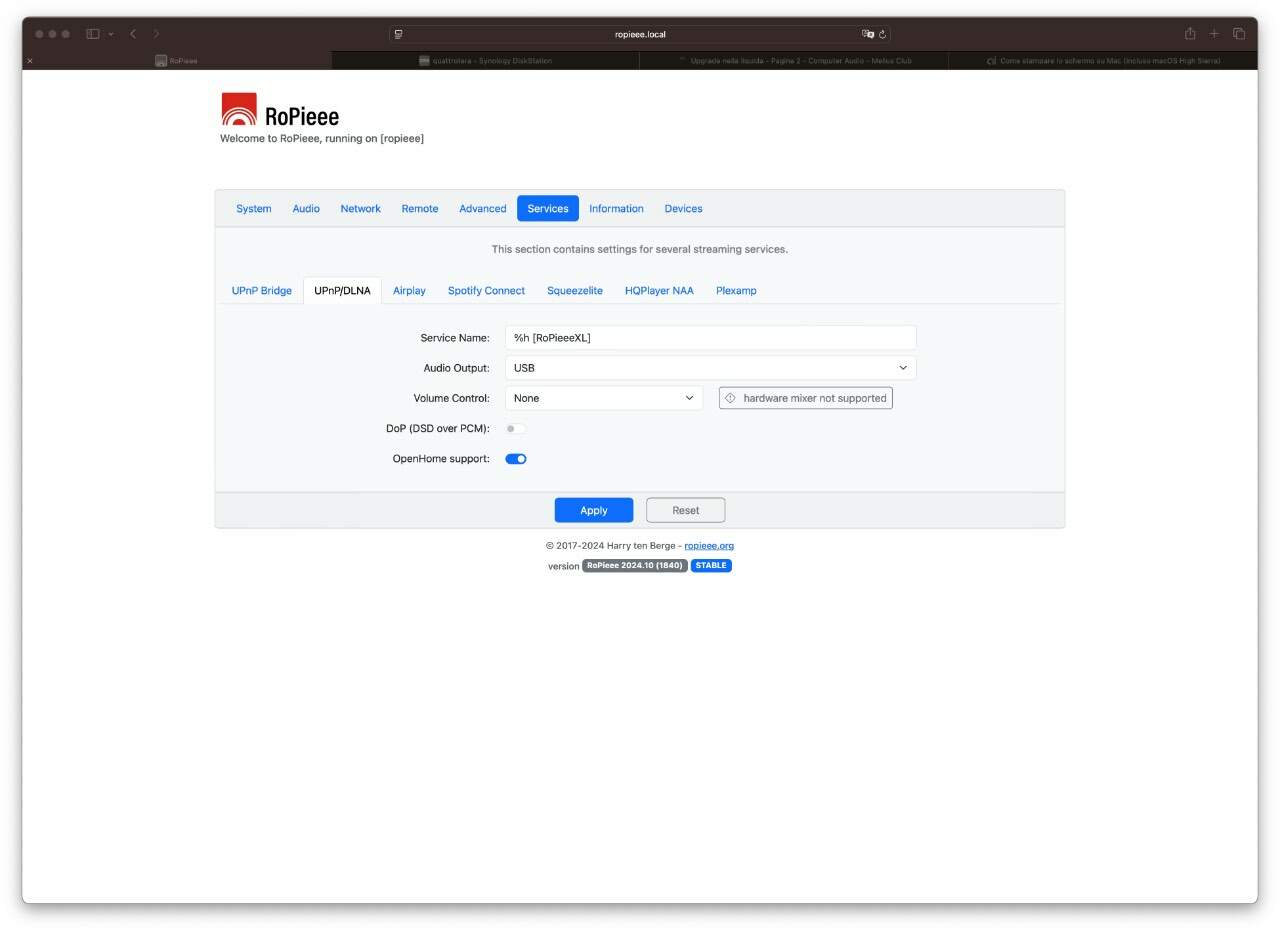The height and width of the screenshot is (931, 1280).
Task: Toggle the DoP (DSD over PCM) switch
Action: click(515, 428)
